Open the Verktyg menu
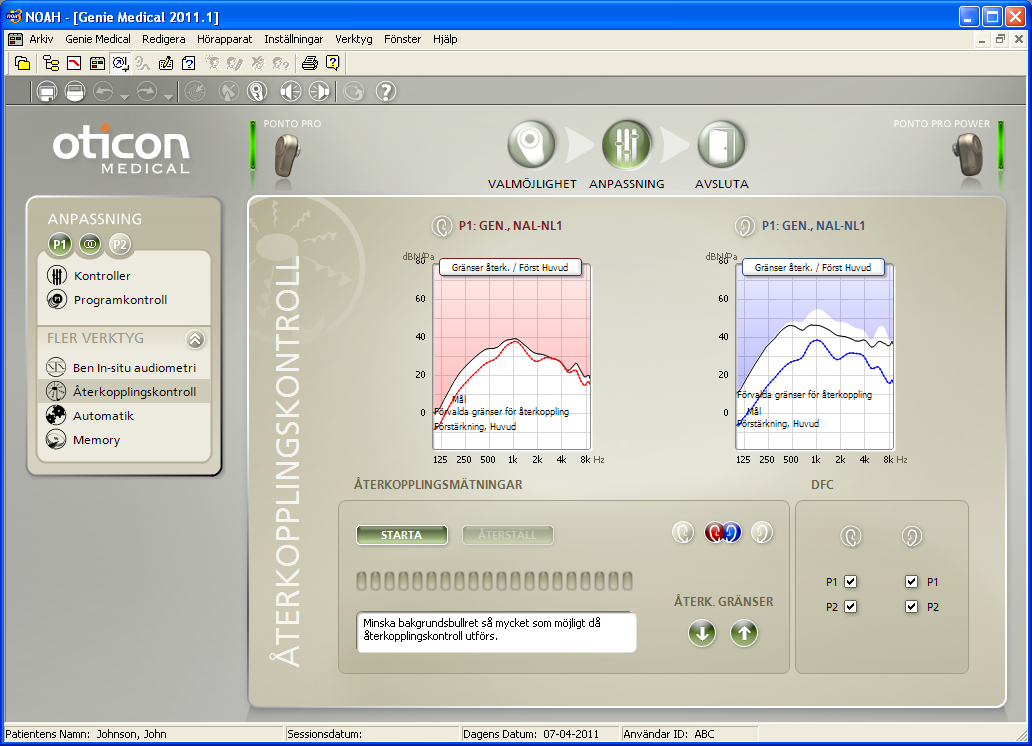 tap(353, 40)
